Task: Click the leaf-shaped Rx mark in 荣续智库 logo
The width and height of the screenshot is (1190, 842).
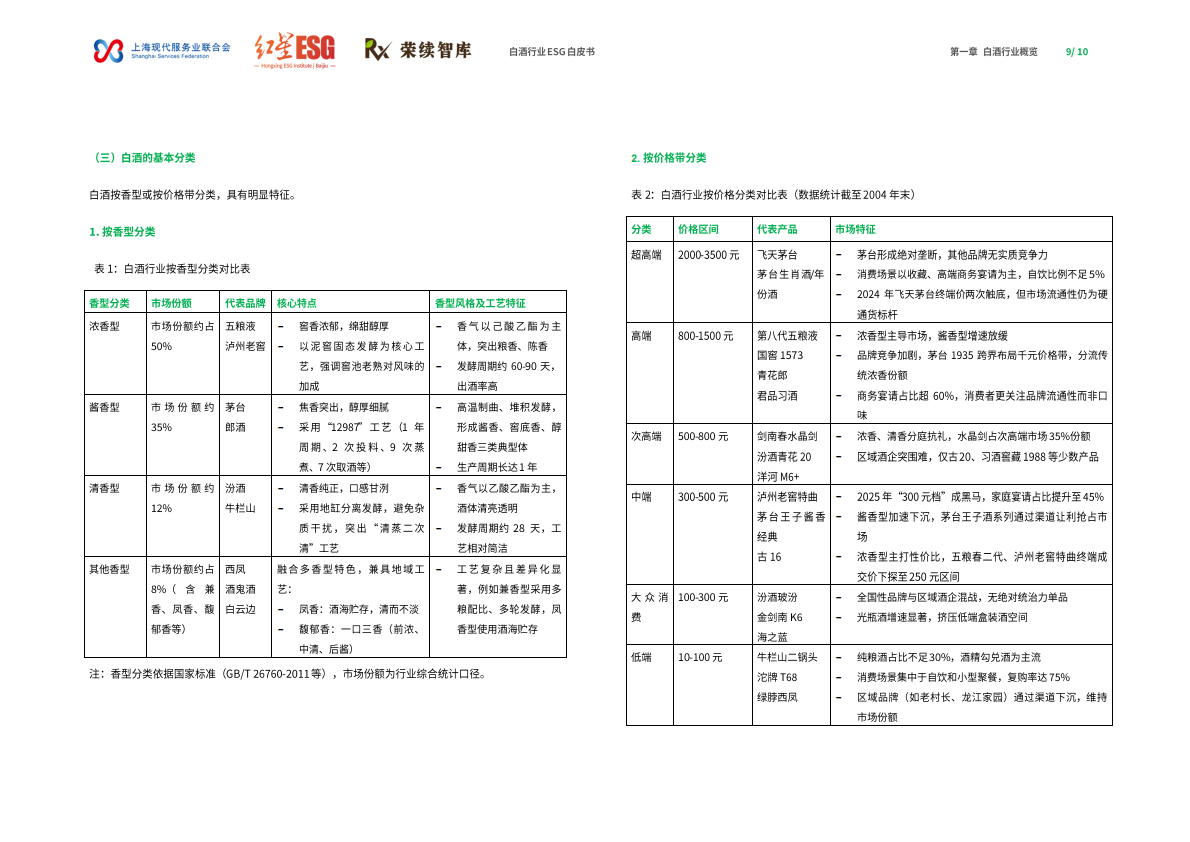Action: [x=369, y=44]
